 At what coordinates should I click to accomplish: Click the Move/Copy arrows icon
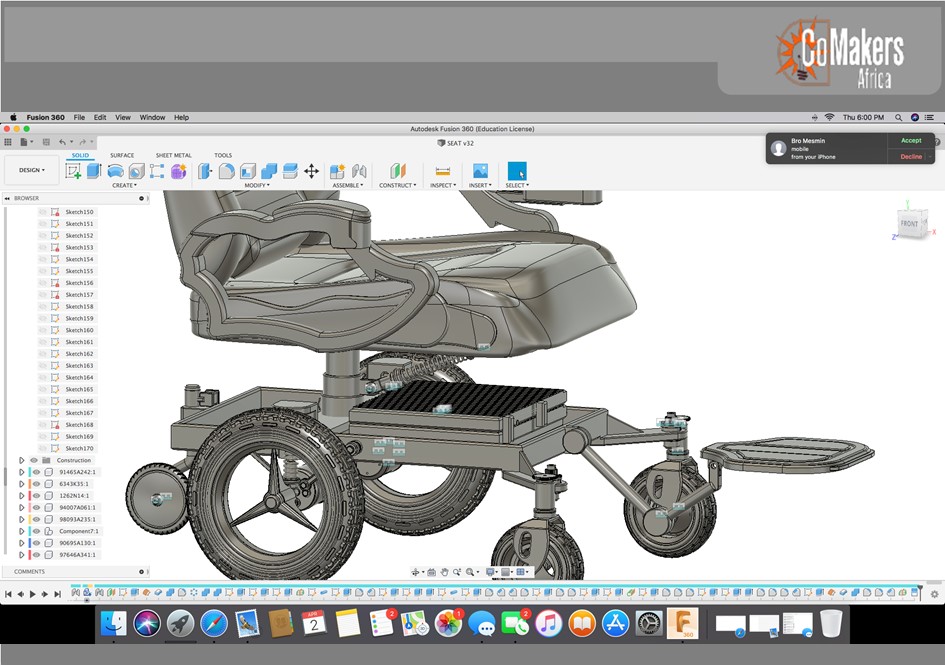(x=311, y=171)
